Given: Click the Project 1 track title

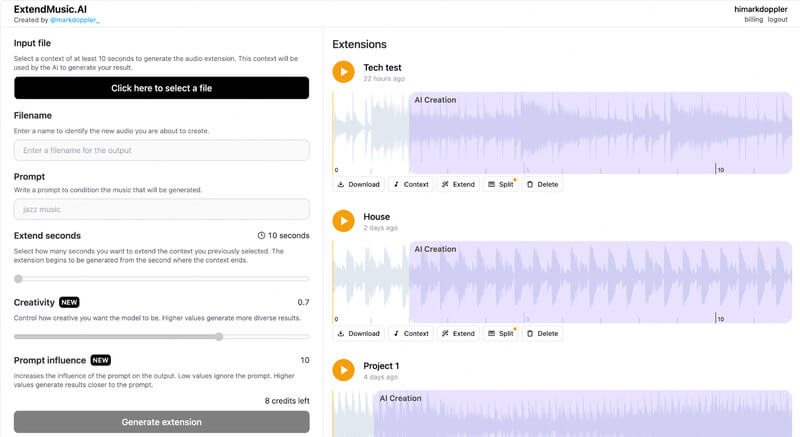Looking at the screenshot, I should tap(381, 366).
